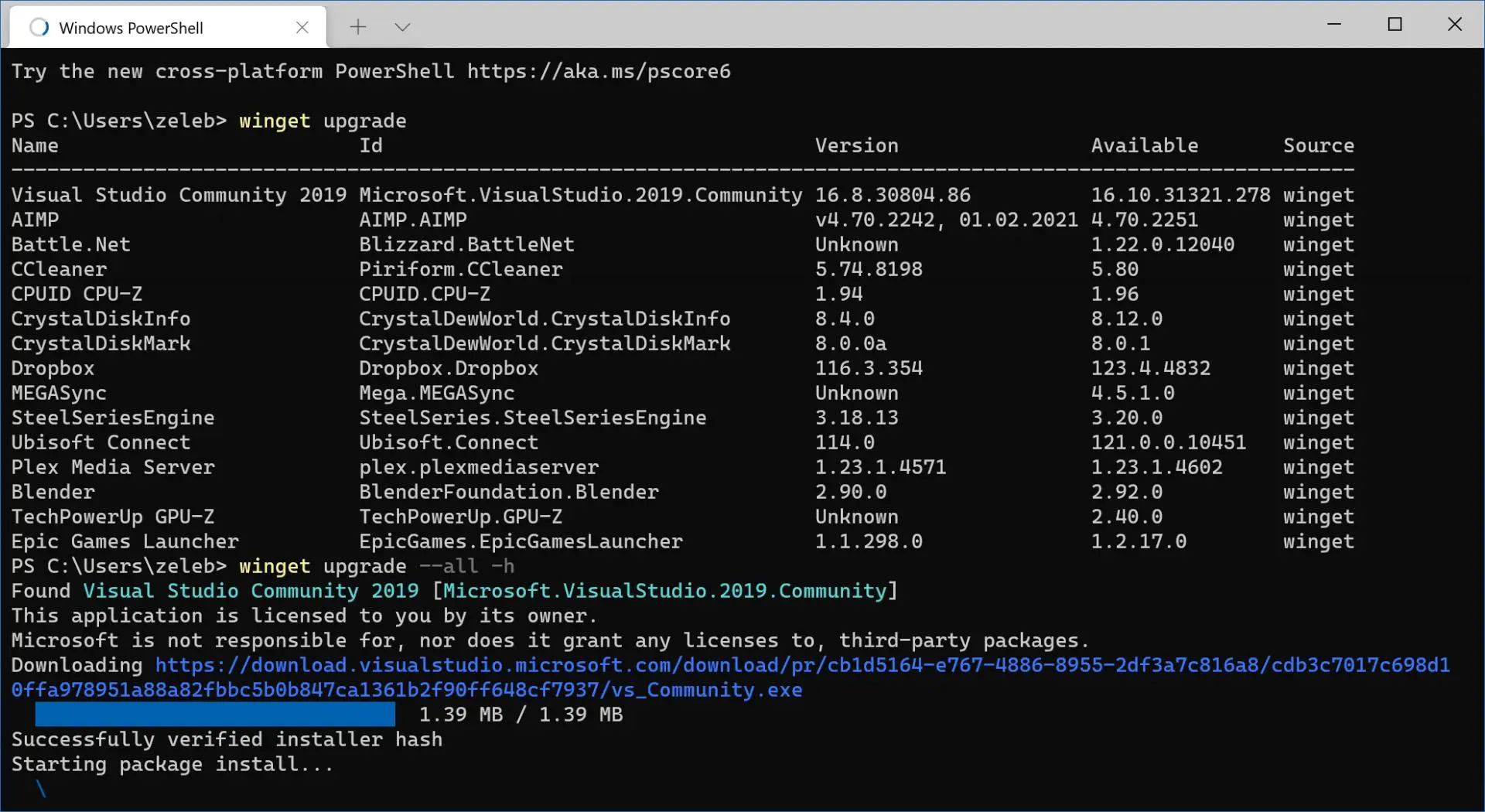This screenshot has height=812, width=1485.
Task: Open the aka.ms/pscore6 link
Action: point(599,71)
